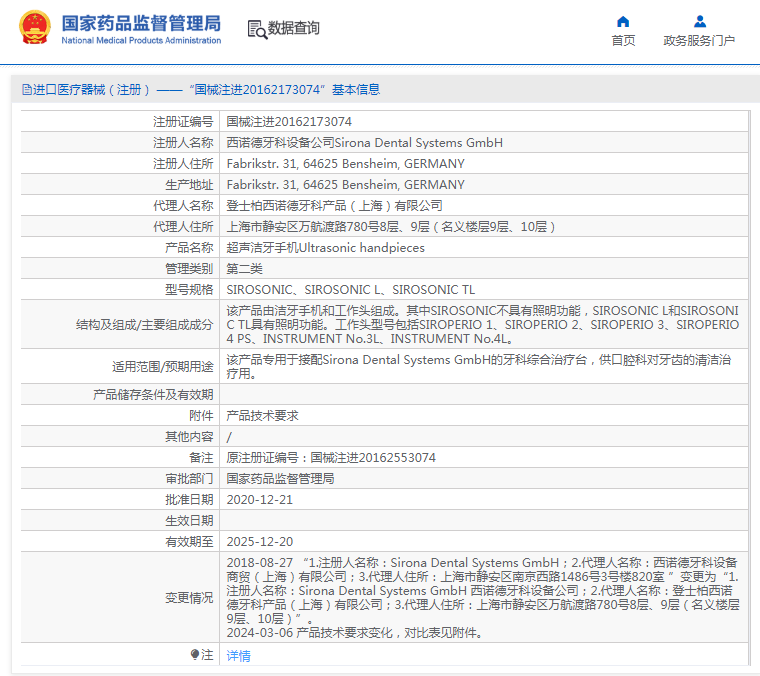The width and height of the screenshot is (760, 676).
Task: Select product name 超声洁牙手机Ultrasonic handpieces
Action: click(325, 248)
